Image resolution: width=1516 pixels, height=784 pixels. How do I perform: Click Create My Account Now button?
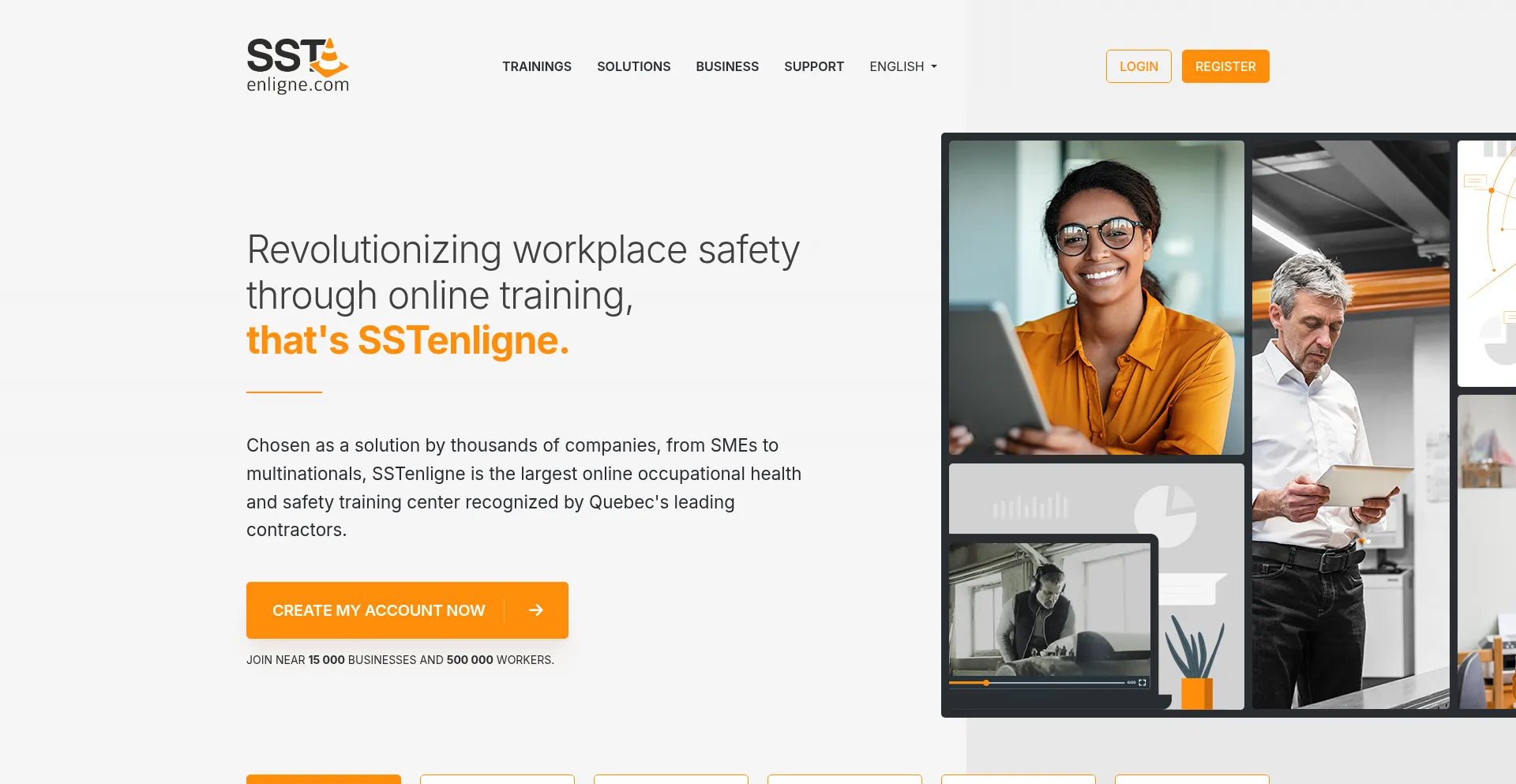pyautogui.click(x=407, y=610)
